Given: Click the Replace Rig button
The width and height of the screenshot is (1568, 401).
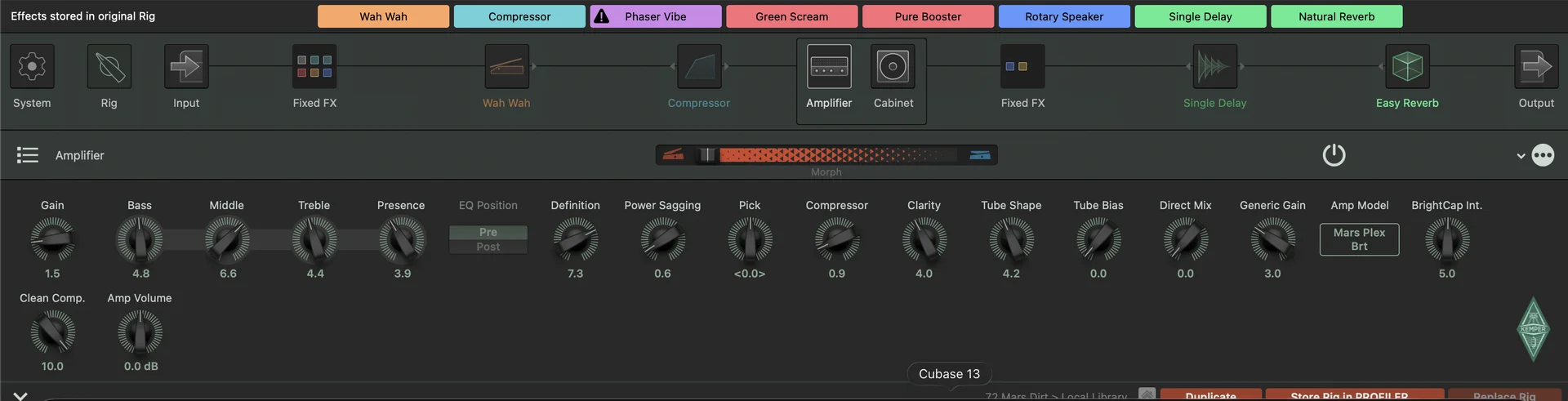Looking at the screenshot, I should pyautogui.click(x=1504, y=395).
